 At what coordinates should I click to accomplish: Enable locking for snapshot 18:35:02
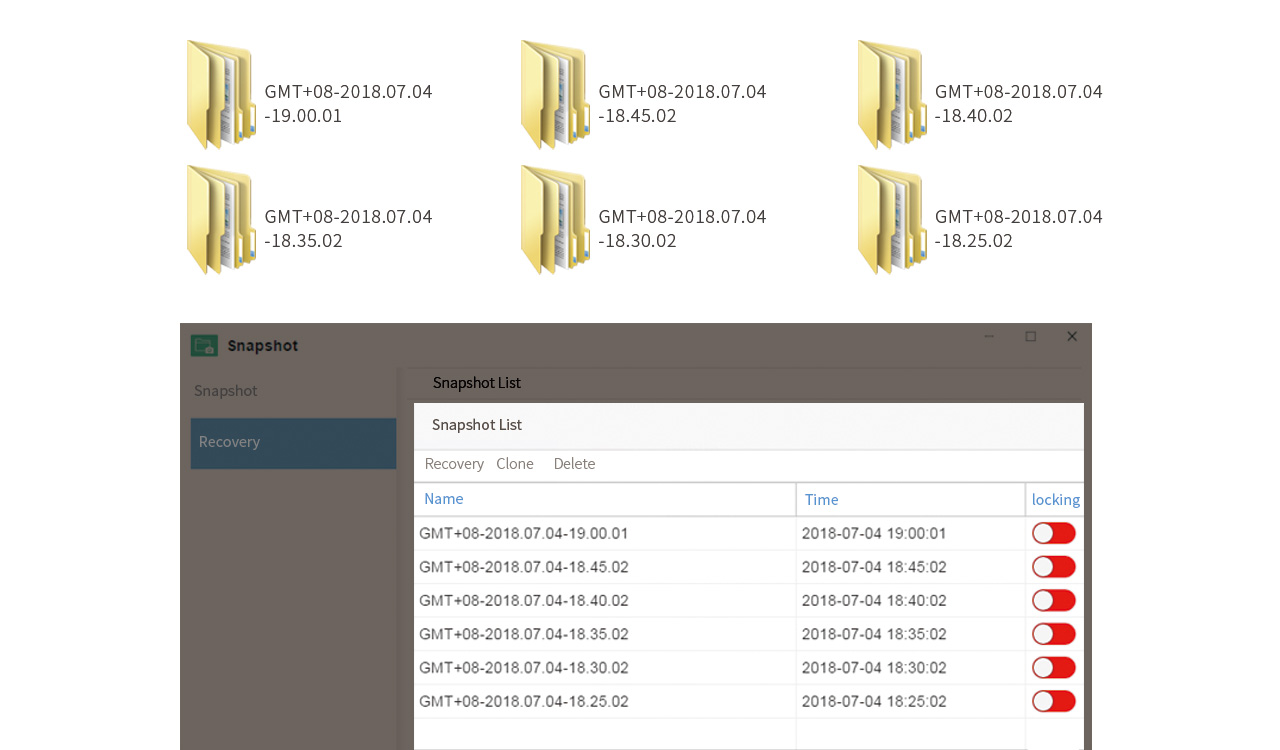click(1053, 633)
